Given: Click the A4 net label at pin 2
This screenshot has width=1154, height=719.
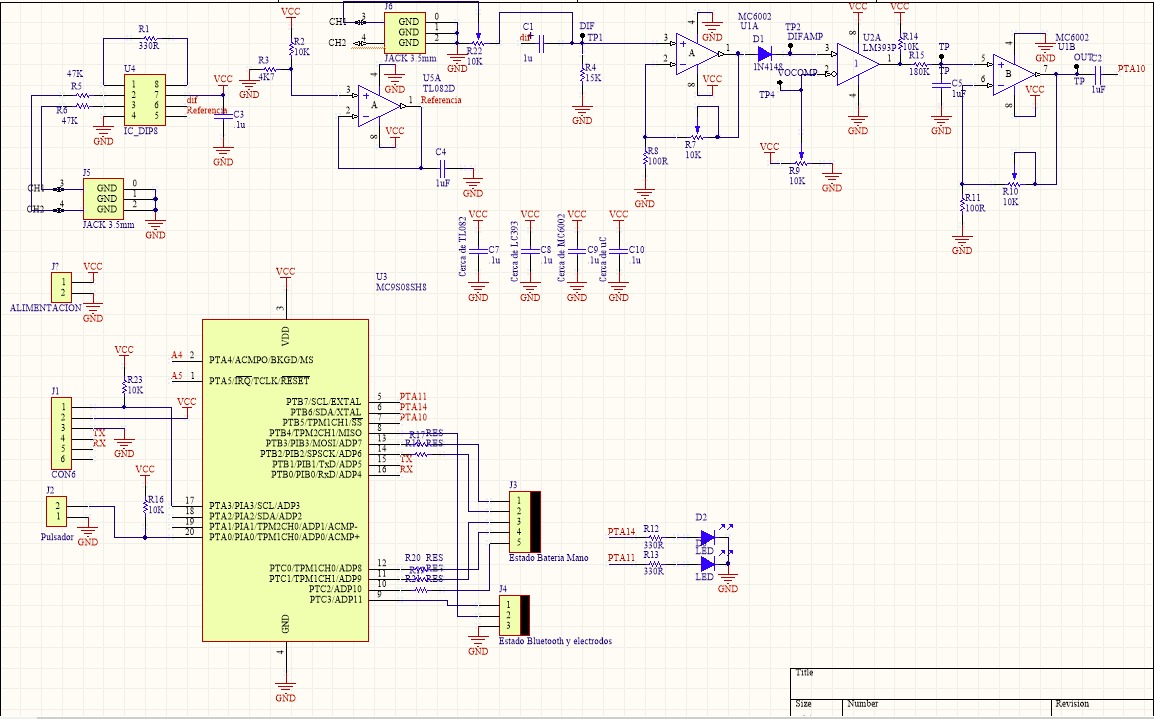Looking at the screenshot, I should point(177,355).
